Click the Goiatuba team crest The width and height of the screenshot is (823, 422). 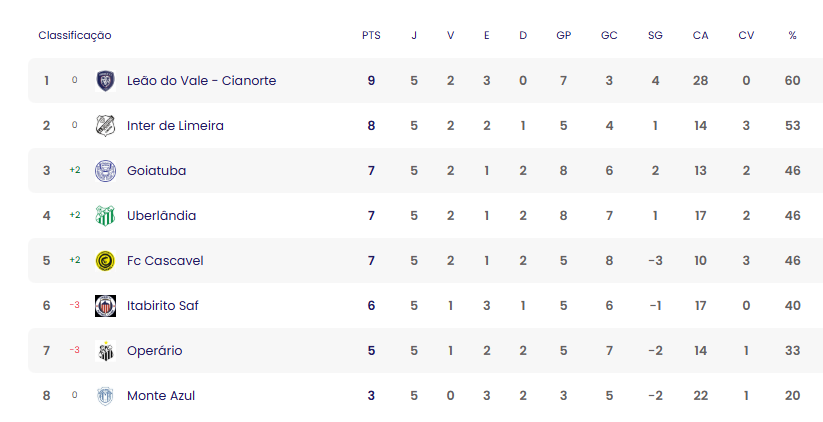pos(105,171)
